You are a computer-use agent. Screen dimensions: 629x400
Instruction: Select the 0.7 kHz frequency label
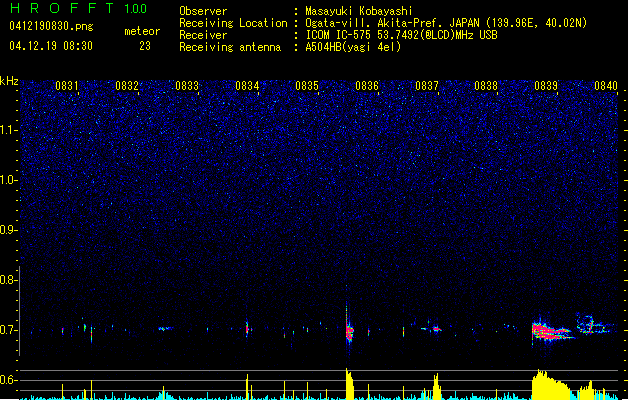8,330
